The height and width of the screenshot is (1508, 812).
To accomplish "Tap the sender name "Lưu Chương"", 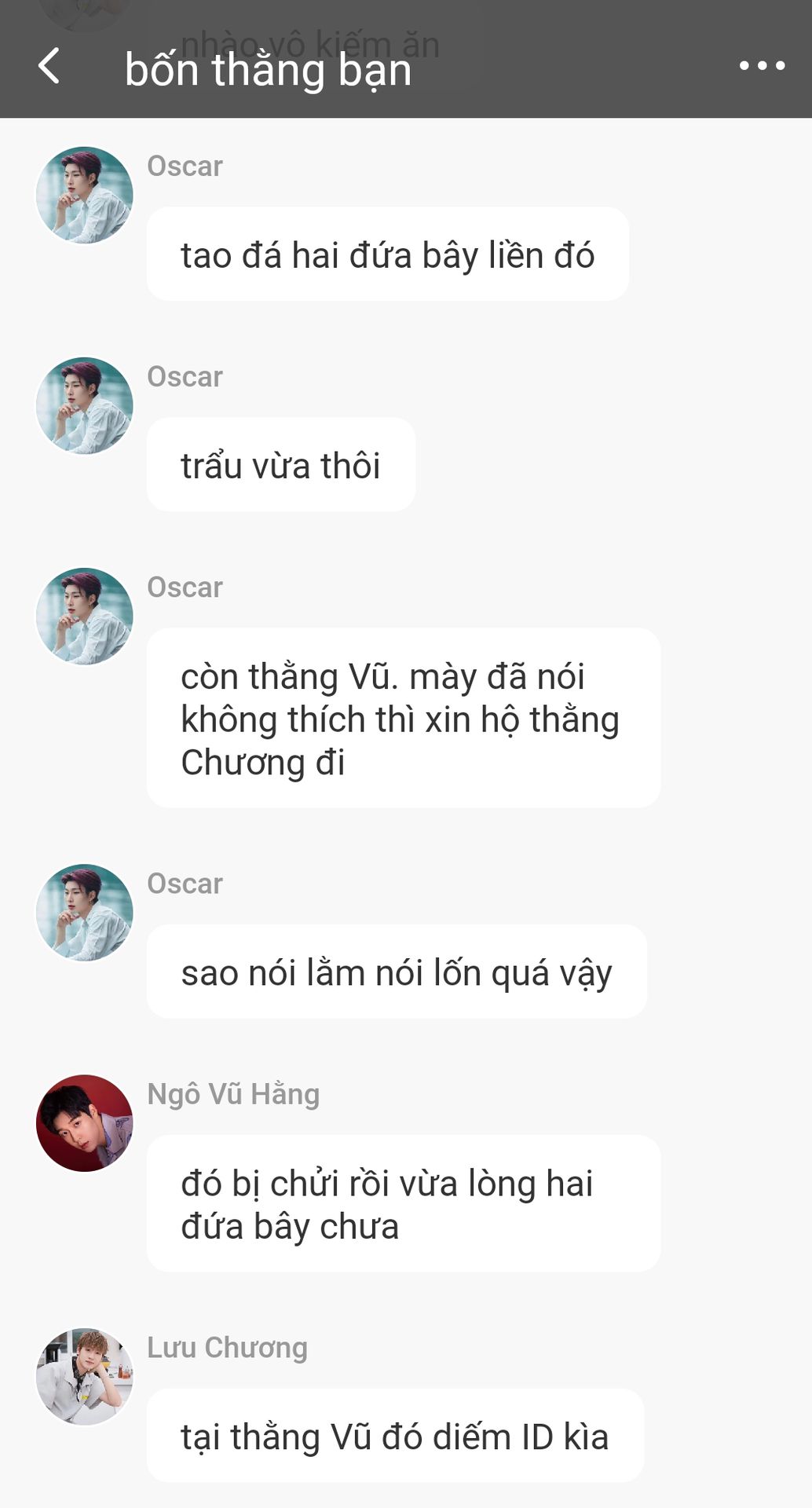I will click(227, 1347).
